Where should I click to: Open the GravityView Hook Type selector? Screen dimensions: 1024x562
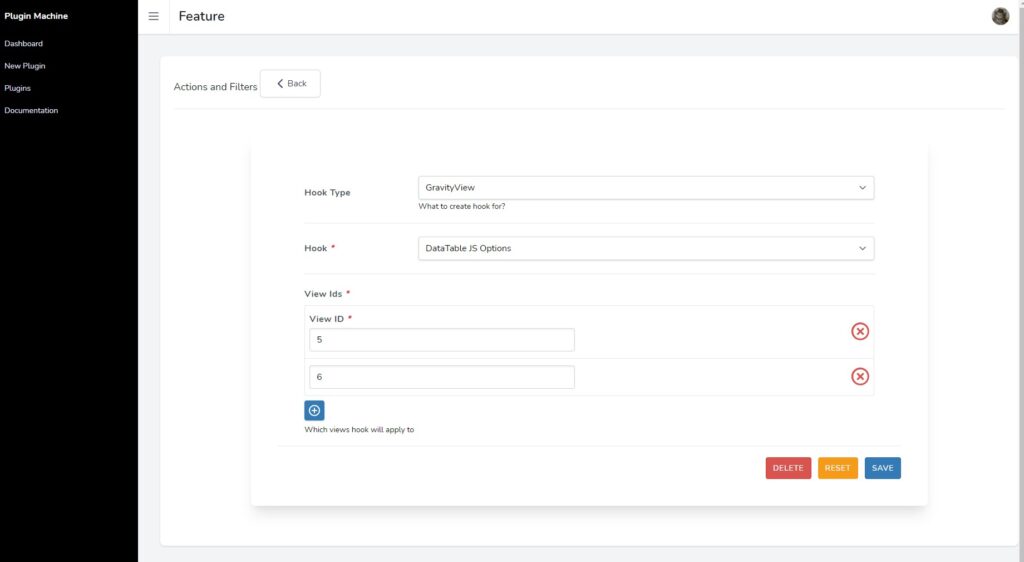(646, 188)
